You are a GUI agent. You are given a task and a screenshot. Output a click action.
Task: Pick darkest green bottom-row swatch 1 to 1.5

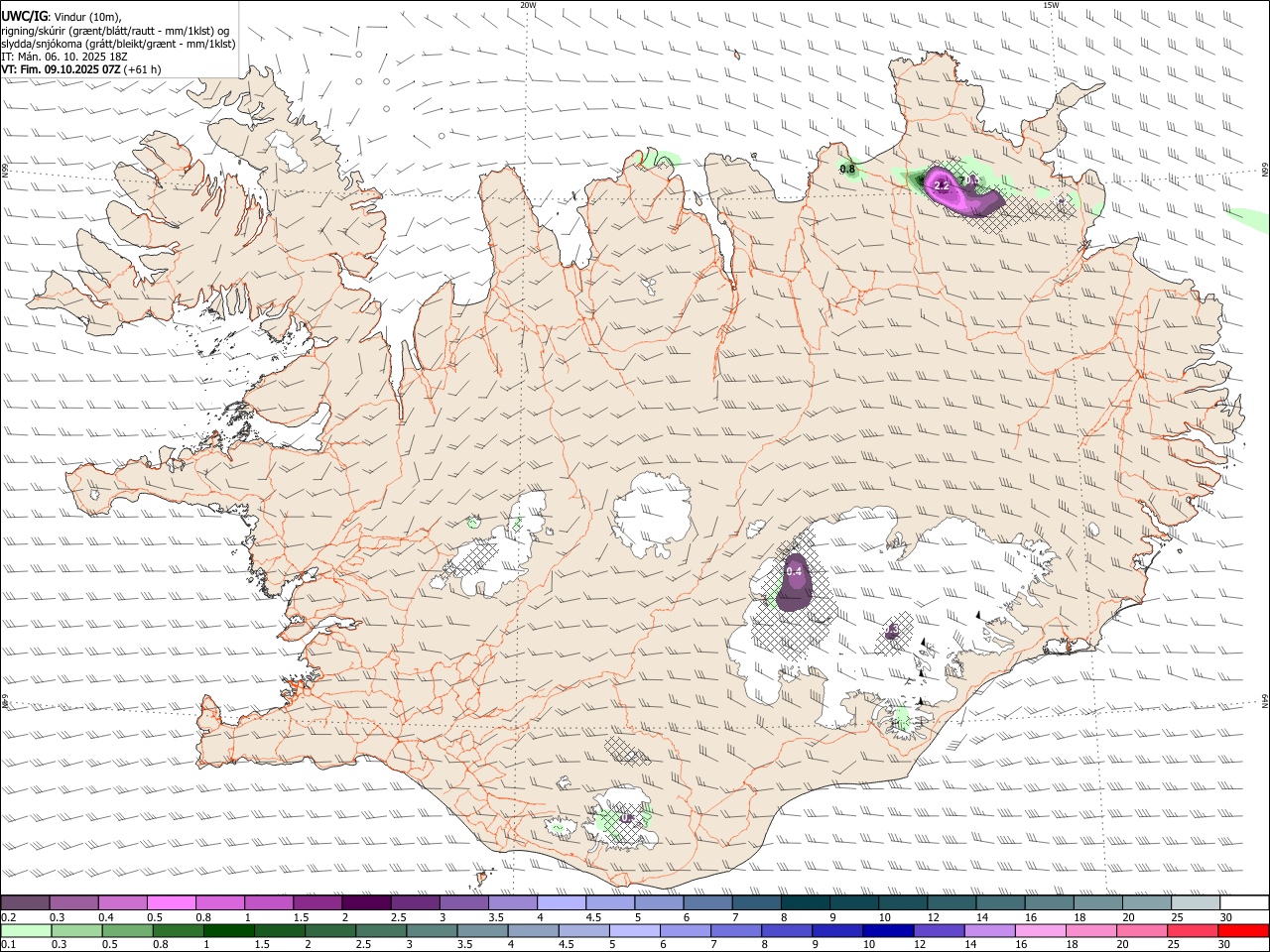[231, 930]
